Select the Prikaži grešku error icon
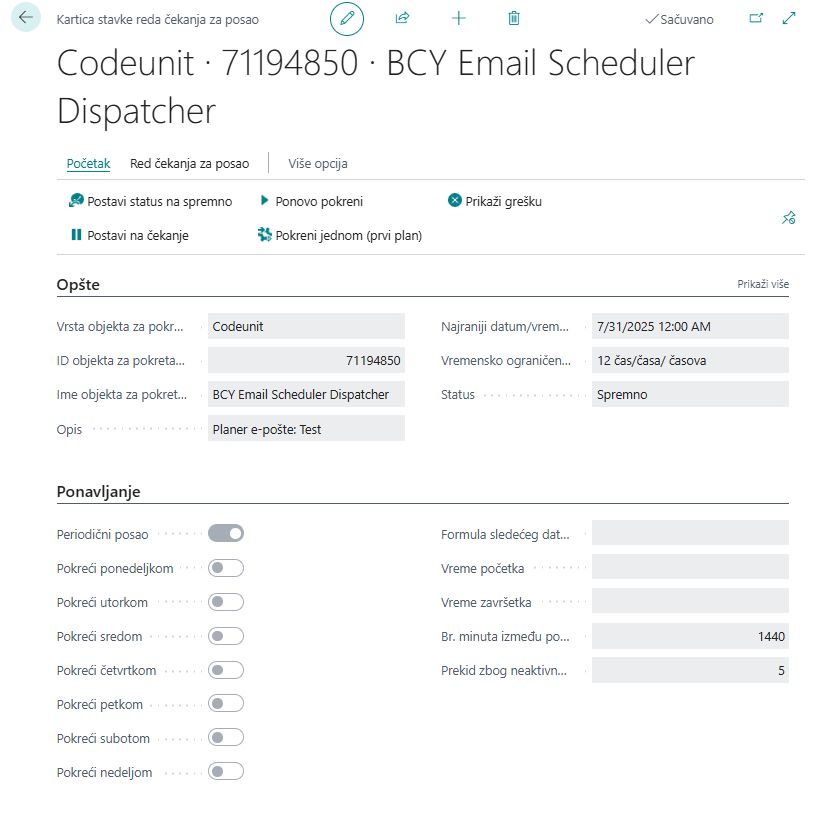 [455, 198]
